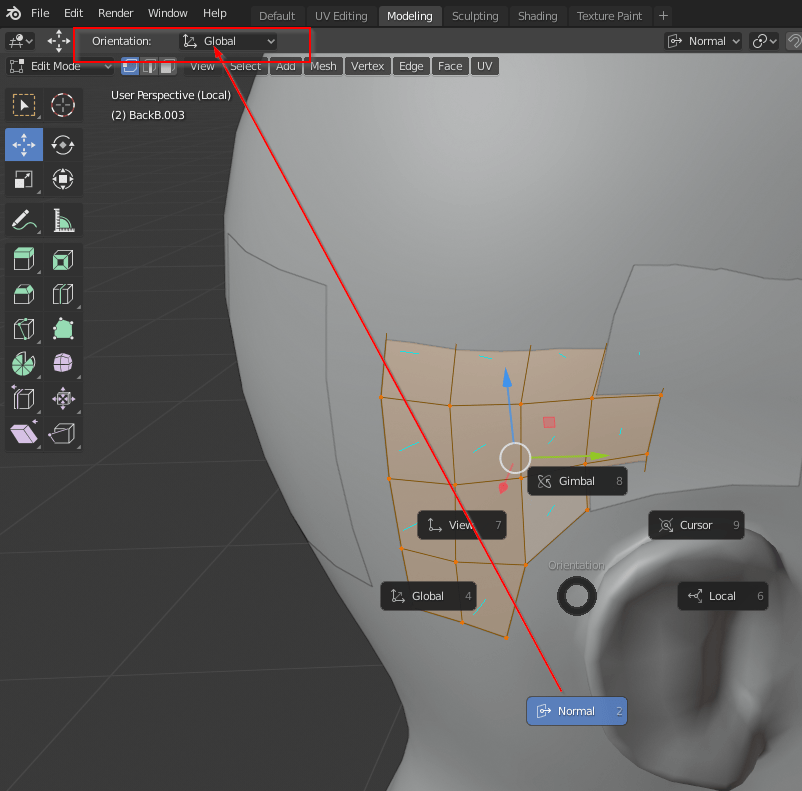
Task: Select the Cursor tool in the toolbar
Action: (x=63, y=105)
